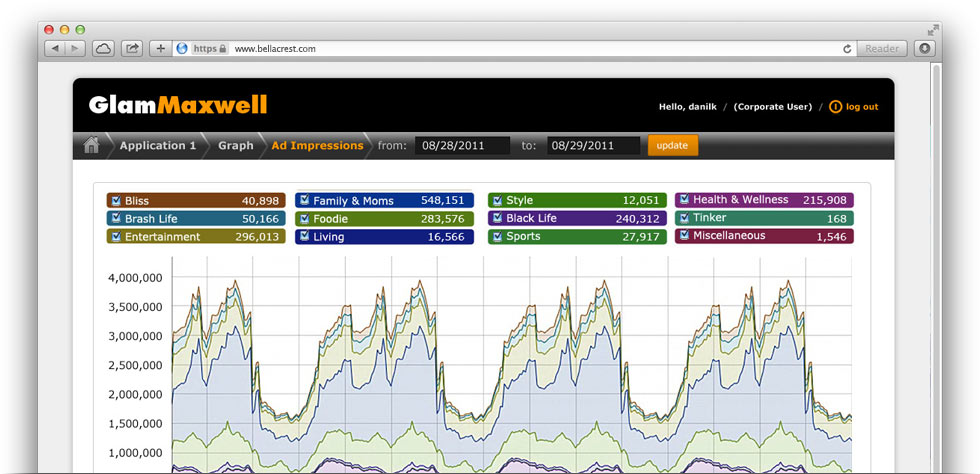
Task: Select Ad Impressions breadcrumb item
Action: point(317,146)
